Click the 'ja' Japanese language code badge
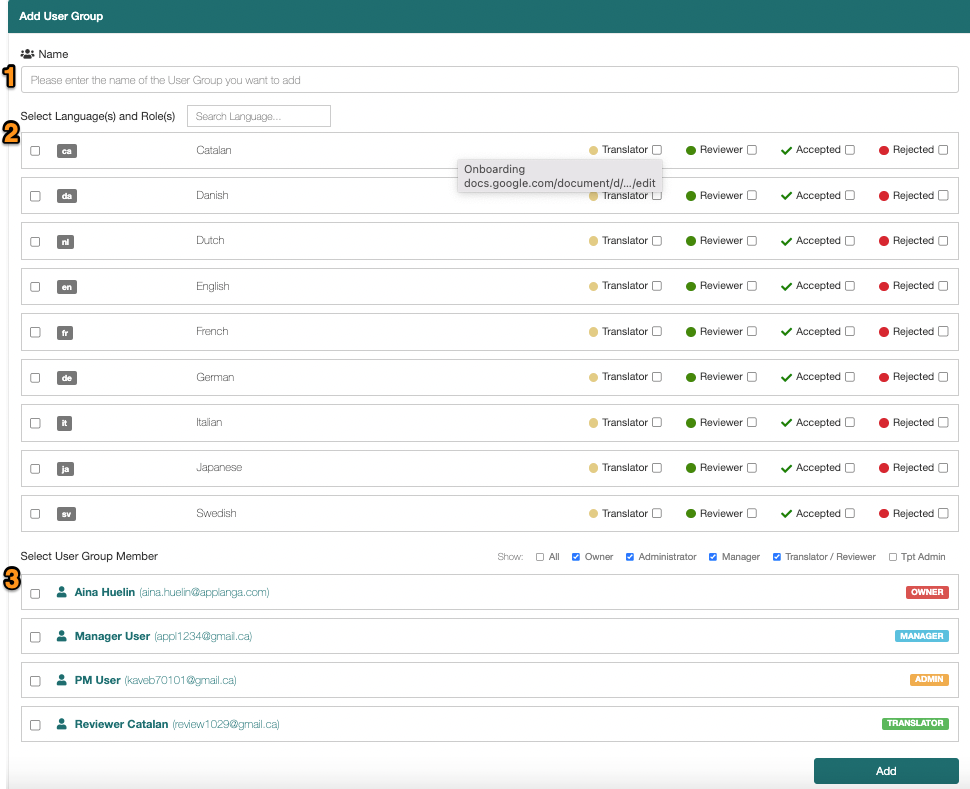970x789 pixels. pos(67,469)
